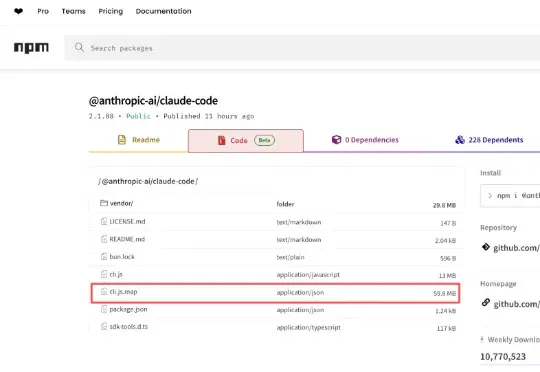Open the bun.lock file

point(122,257)
